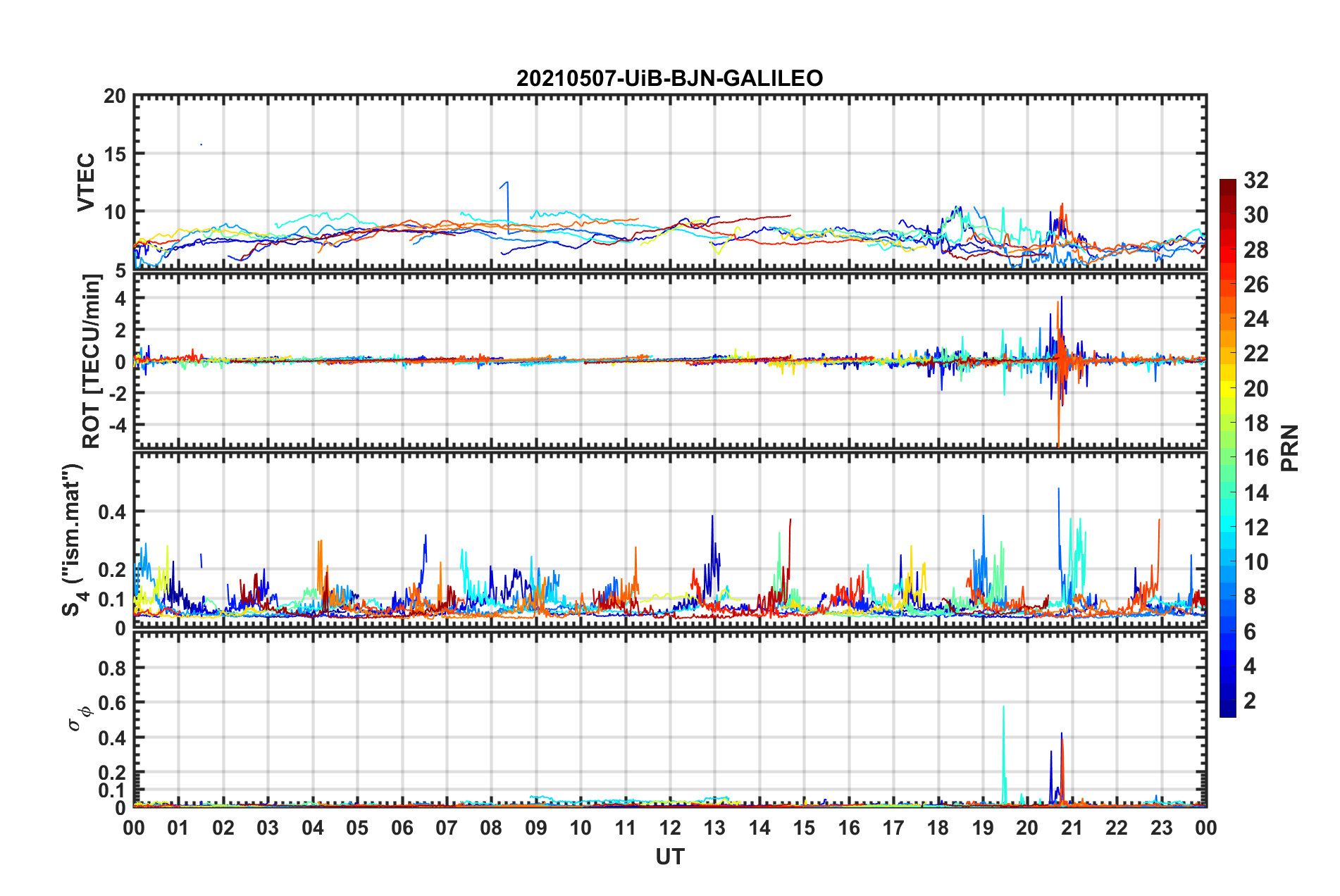This screenshot has height=896, width=1340.
Task: Click x-axis hour tick 17
Action: click(893, 828)
